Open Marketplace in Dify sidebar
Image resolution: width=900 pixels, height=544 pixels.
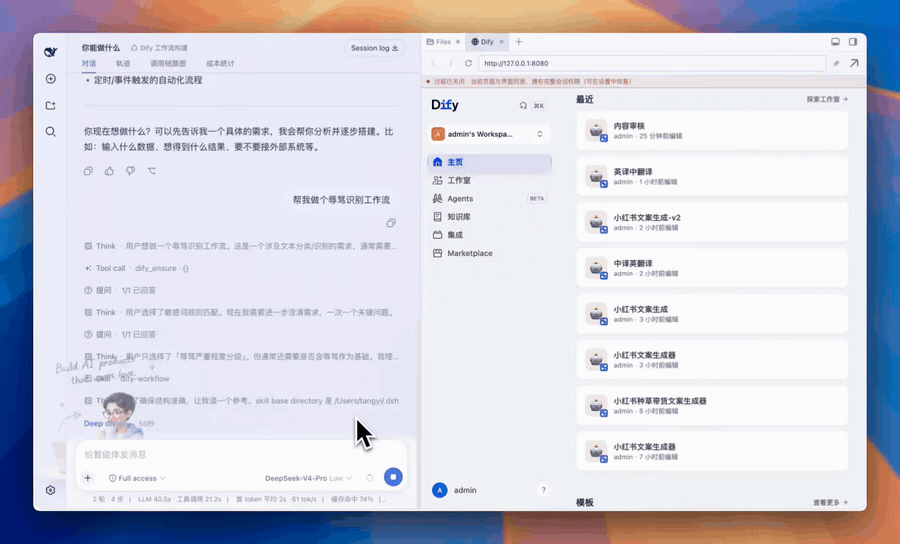pyautogui.click(x=489, y=253)
